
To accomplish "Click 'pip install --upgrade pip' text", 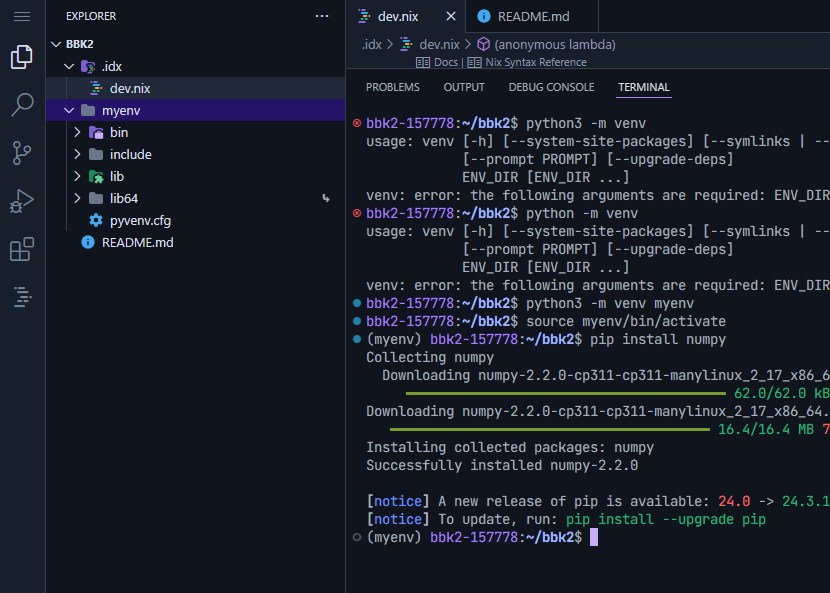I will coord(666,519).
